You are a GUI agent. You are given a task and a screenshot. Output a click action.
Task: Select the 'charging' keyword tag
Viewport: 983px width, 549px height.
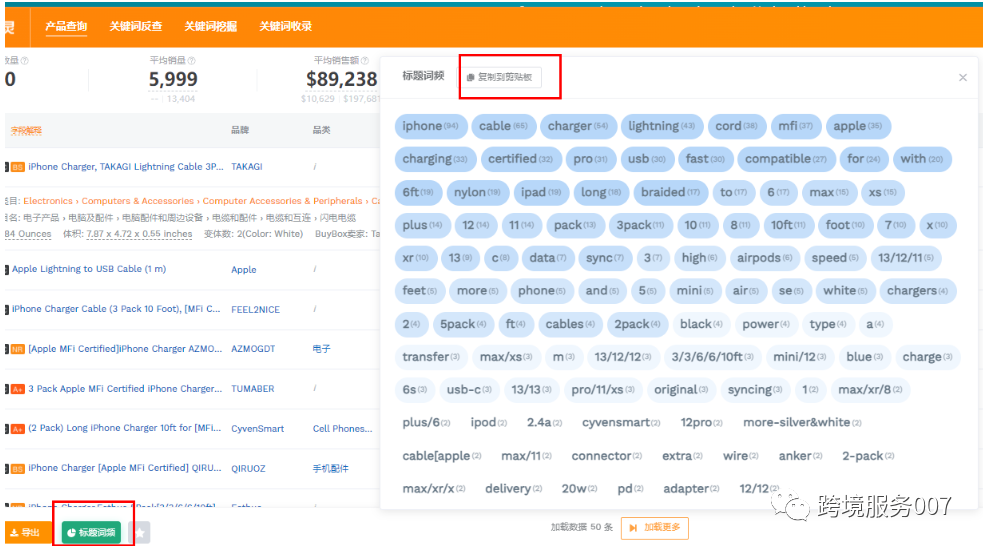435,159
